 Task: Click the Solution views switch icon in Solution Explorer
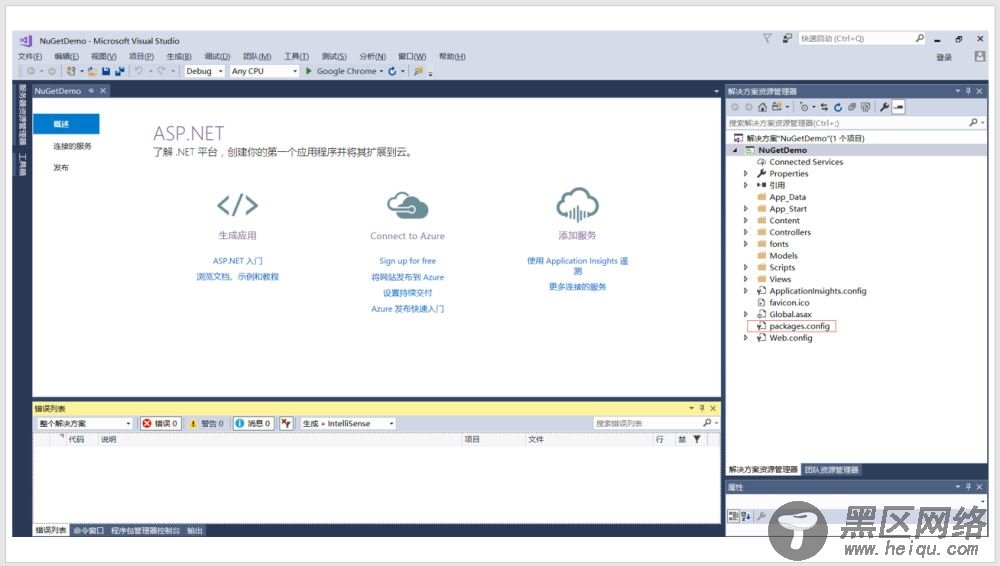click(x=777, y=107)
